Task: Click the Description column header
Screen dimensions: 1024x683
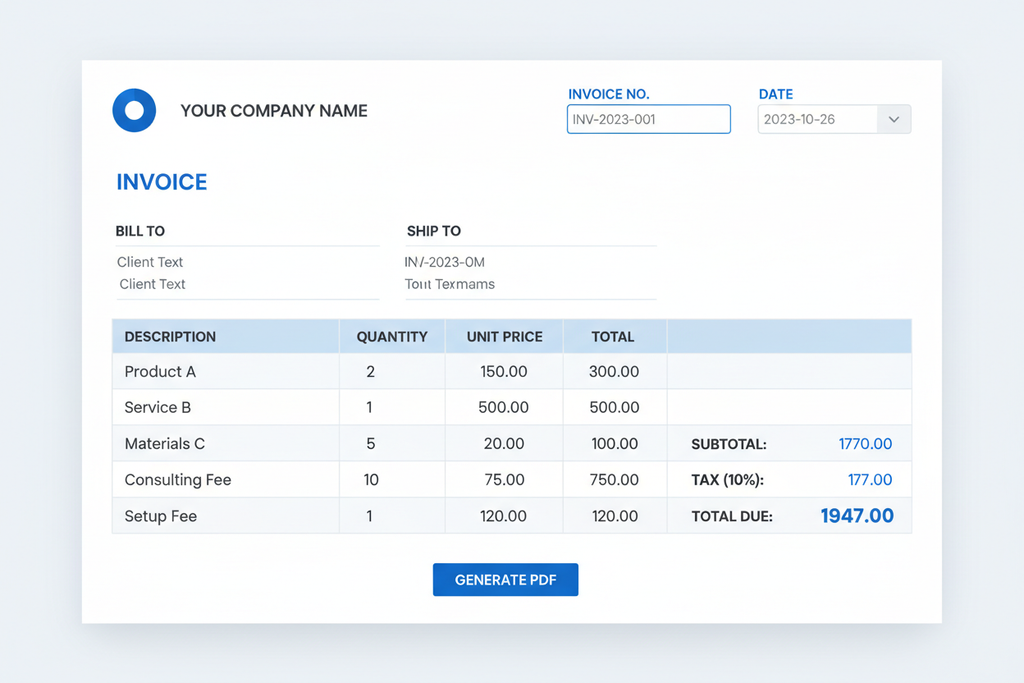Action: (170, 337)
